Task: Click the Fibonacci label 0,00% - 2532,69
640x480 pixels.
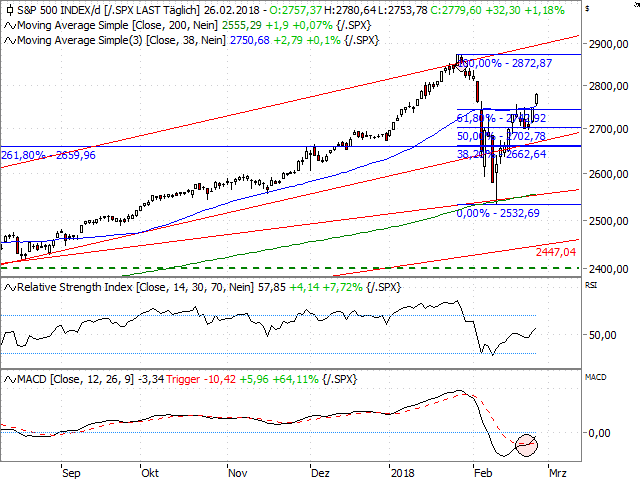Action: [498, 213]
